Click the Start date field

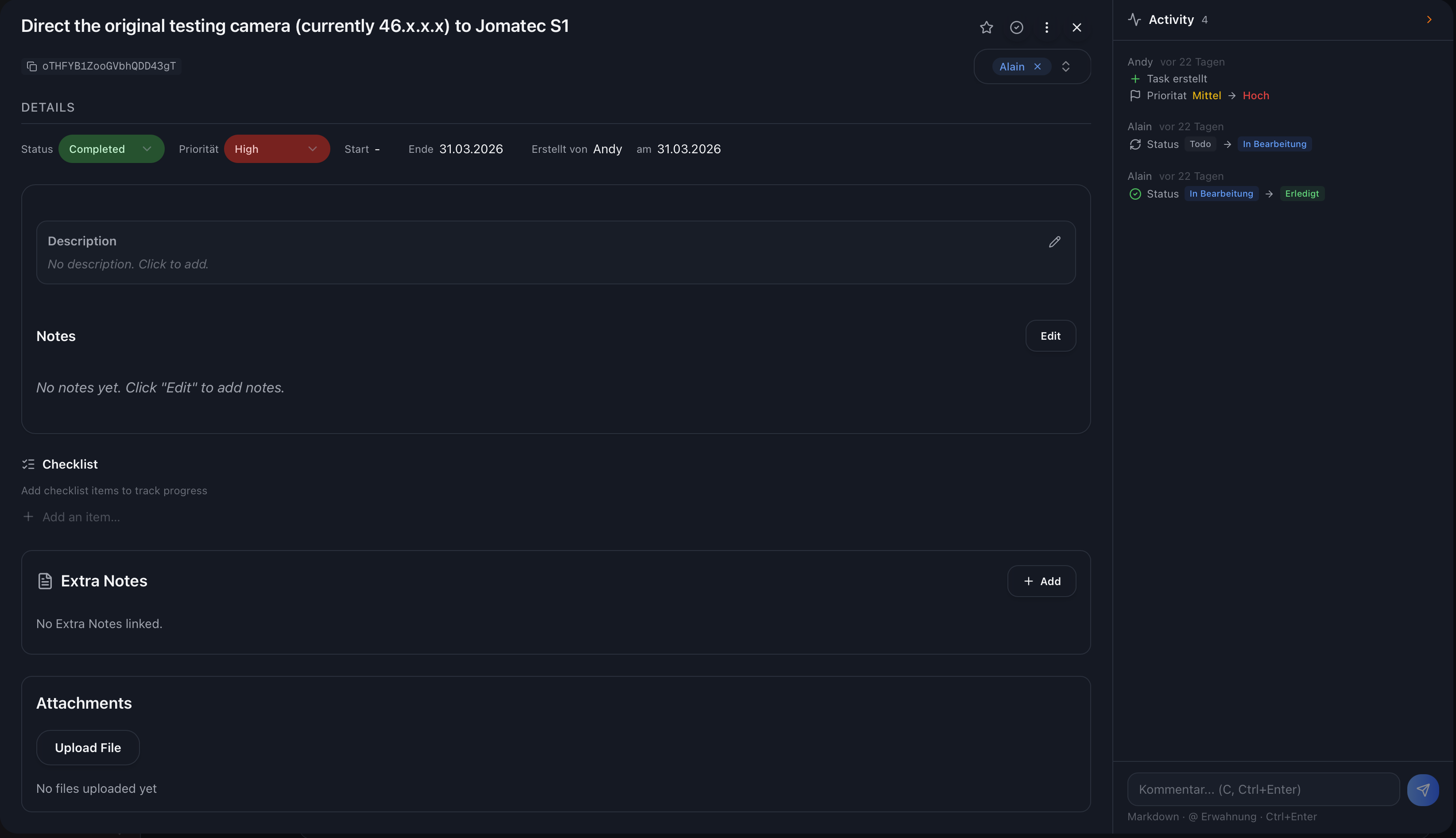[x=376, y=149]
